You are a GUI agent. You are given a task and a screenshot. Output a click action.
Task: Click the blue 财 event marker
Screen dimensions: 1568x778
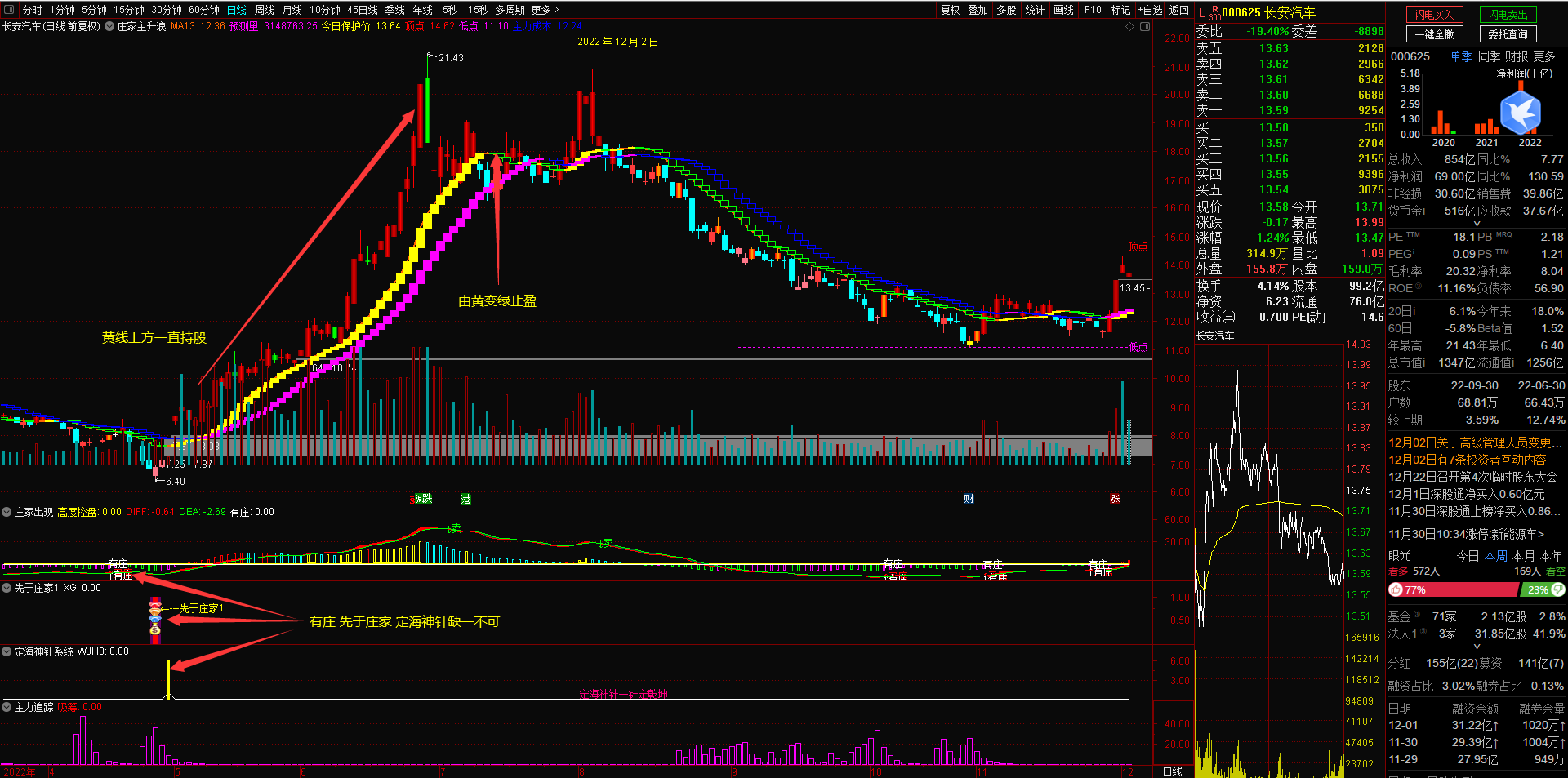pyautogui.click(x=969, y=499)
